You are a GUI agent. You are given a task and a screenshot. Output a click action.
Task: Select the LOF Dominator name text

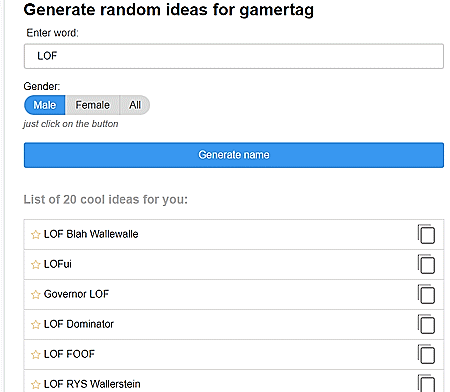pos(79,324)
